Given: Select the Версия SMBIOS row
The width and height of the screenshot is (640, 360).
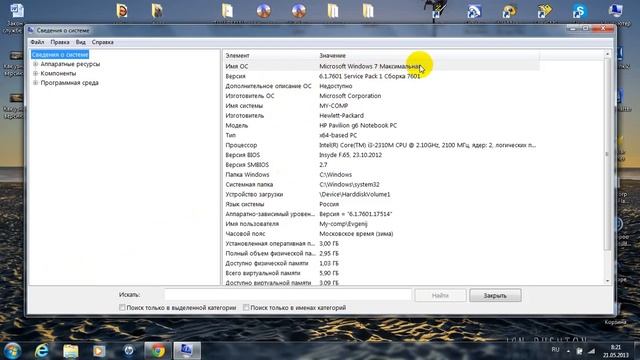Looking at the screenshot, I should tap(381, 165).
